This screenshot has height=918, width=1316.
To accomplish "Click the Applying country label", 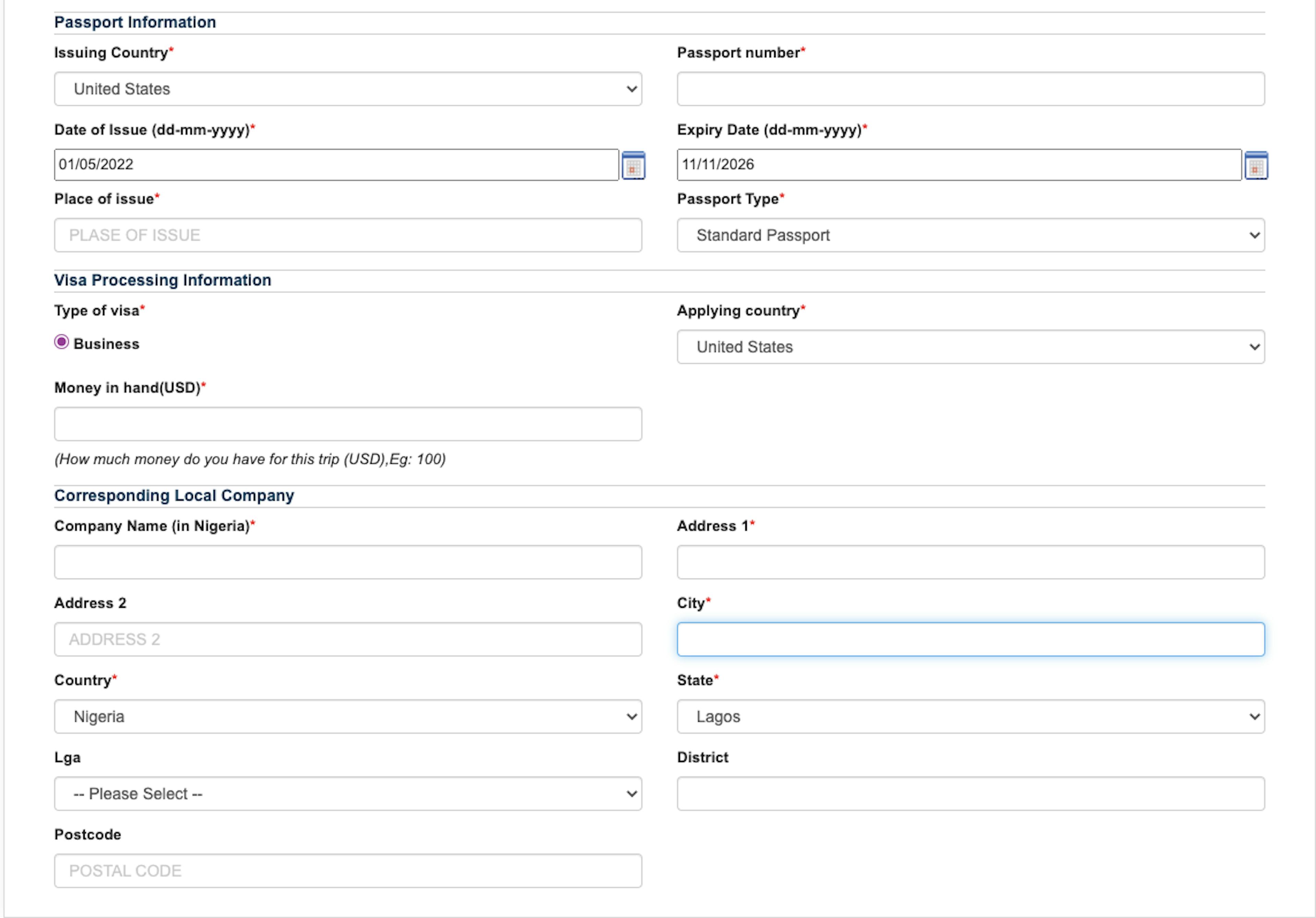I will point(741,311).
